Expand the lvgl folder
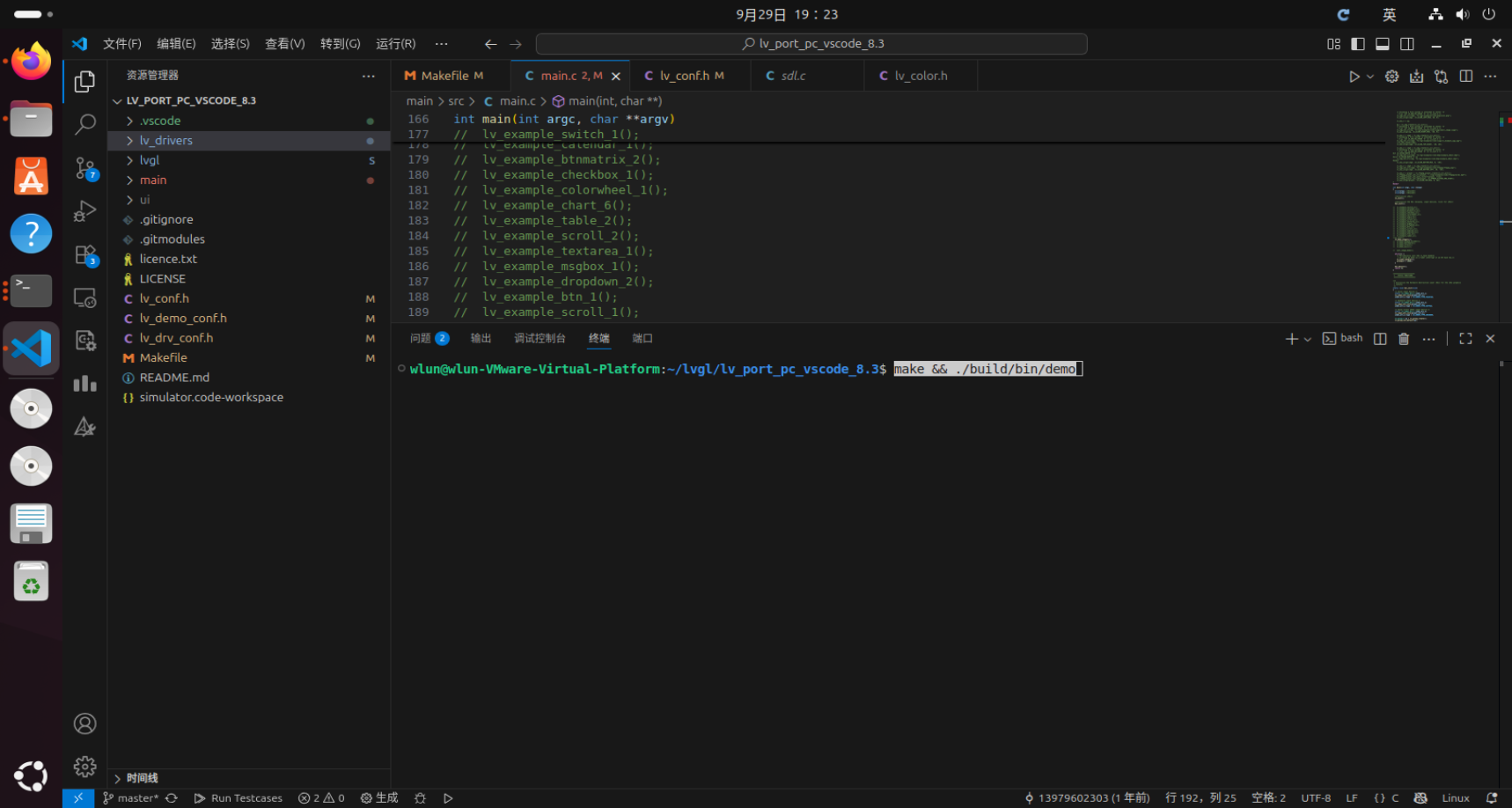This screenshot has height=808, width=1512. tap(150, 160)
